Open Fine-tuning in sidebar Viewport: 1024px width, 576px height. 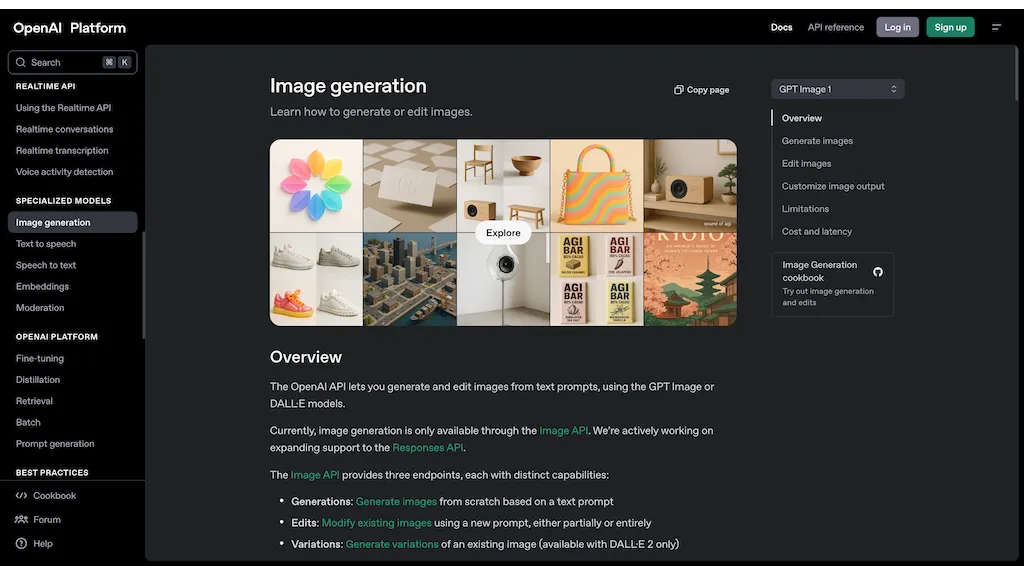(40, 358)
